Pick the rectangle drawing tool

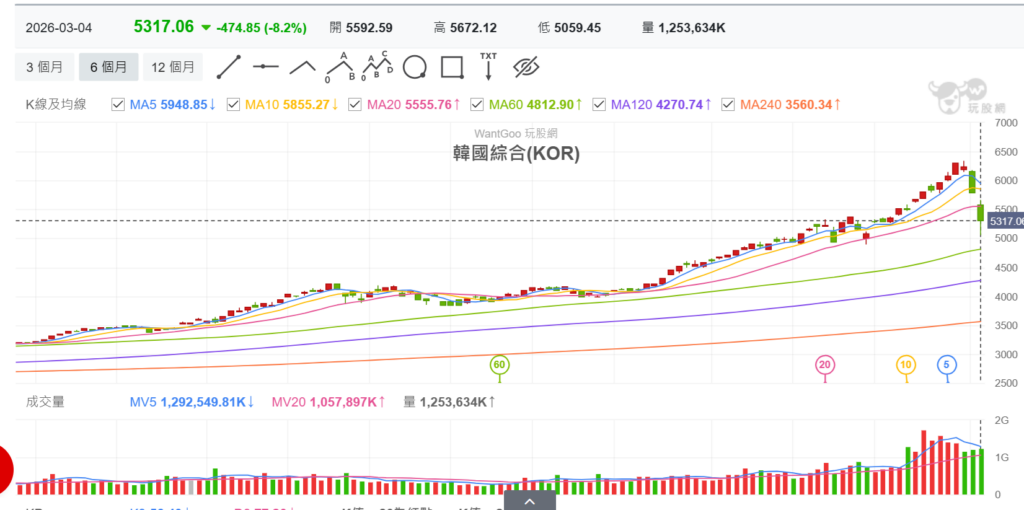(x=451, y=67)
